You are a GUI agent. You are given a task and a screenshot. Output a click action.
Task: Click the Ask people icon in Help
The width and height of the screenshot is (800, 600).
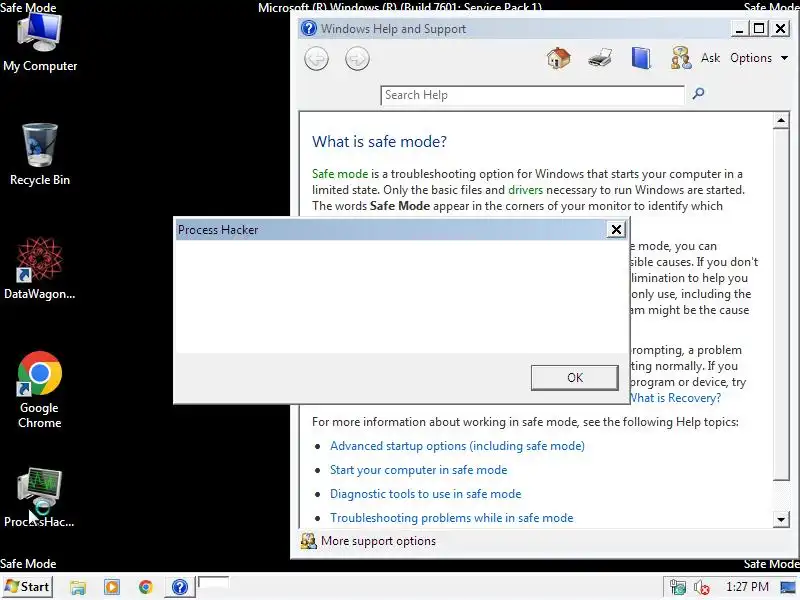point(681,58)
